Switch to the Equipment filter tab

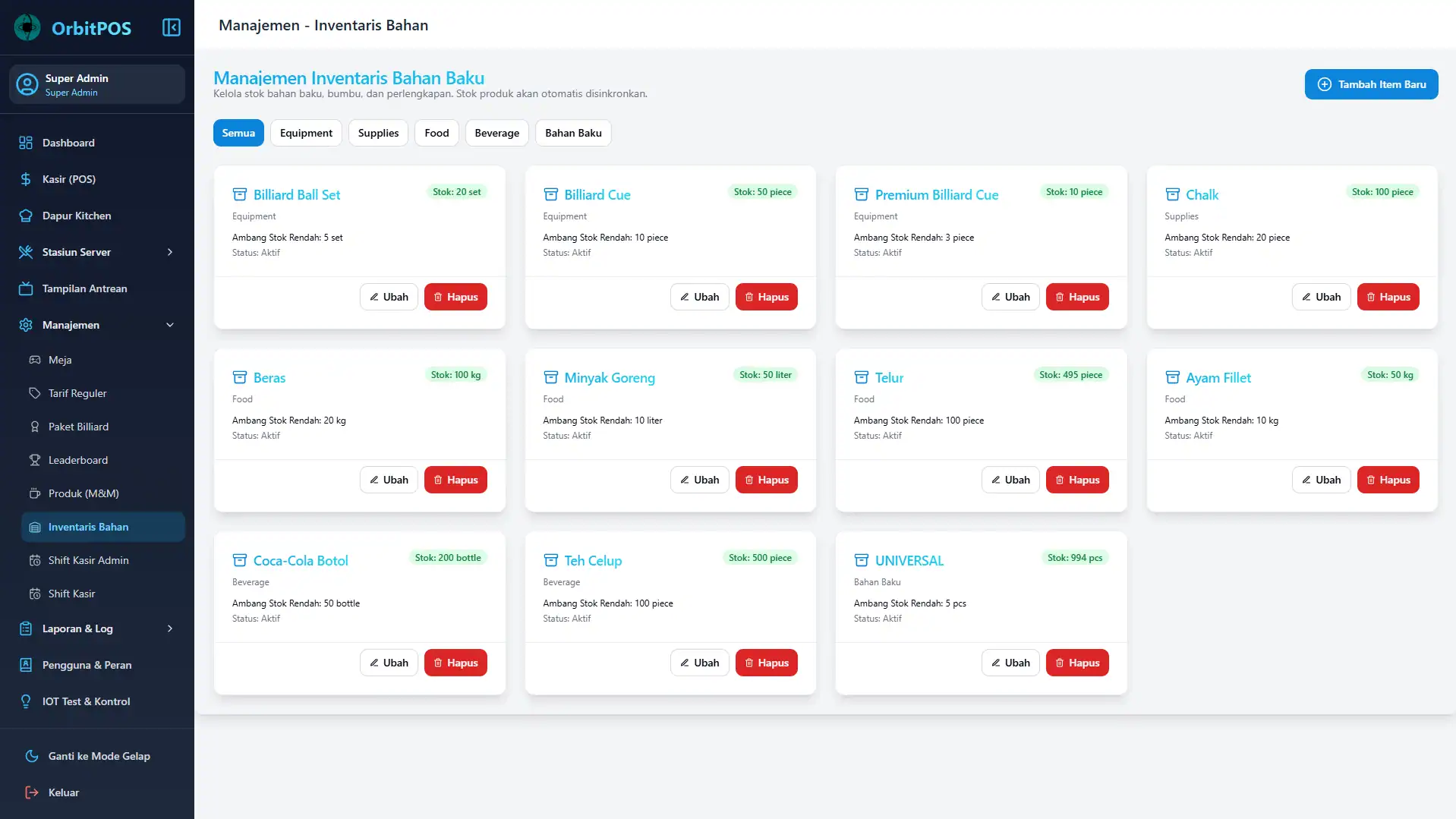point(306,133)
